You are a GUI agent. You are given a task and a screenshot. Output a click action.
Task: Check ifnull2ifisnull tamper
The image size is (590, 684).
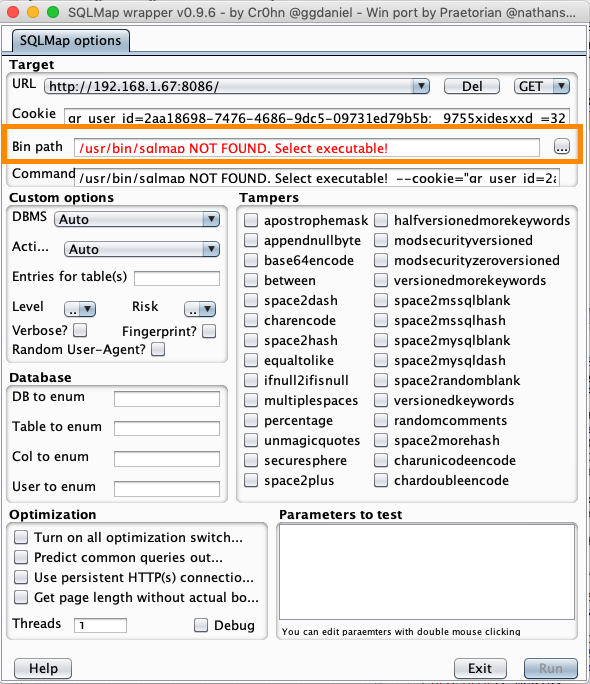(x=251, y=380)
